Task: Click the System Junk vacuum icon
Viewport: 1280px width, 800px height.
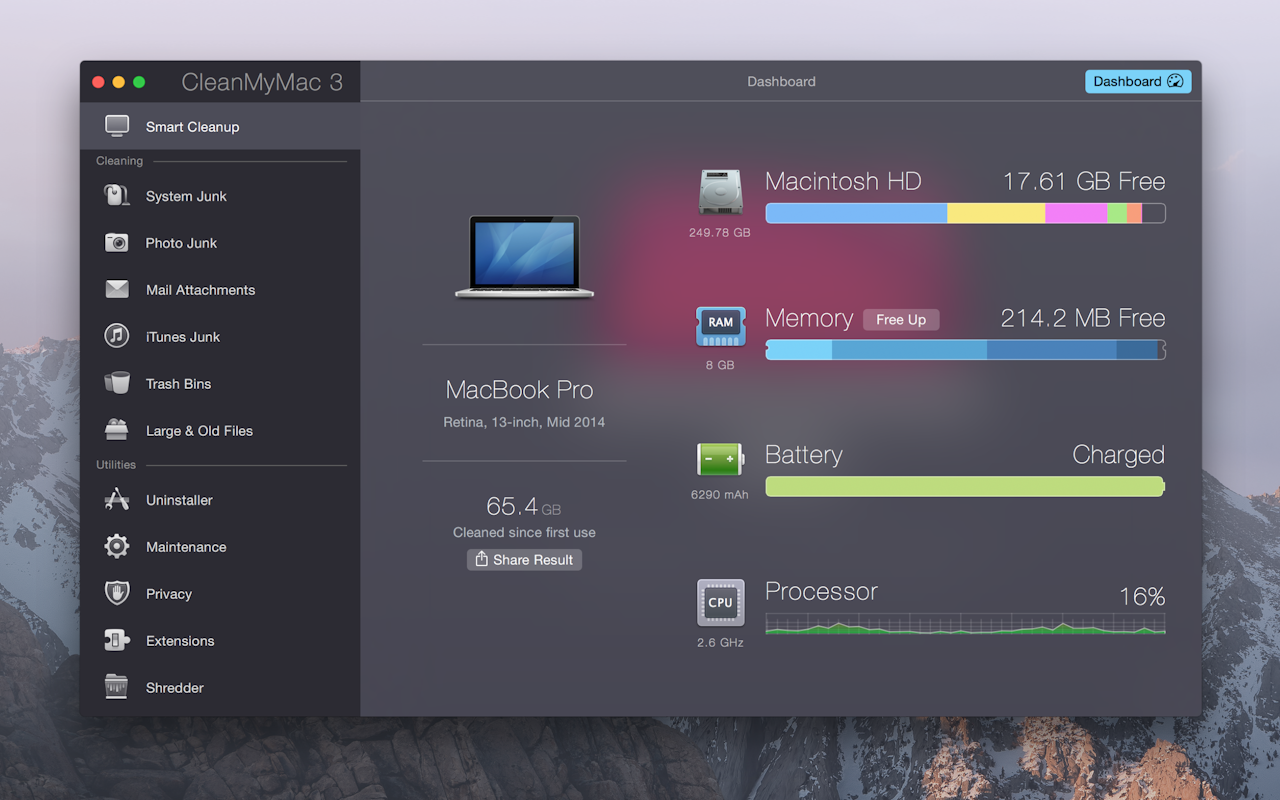Action: (x=117, y=196)
